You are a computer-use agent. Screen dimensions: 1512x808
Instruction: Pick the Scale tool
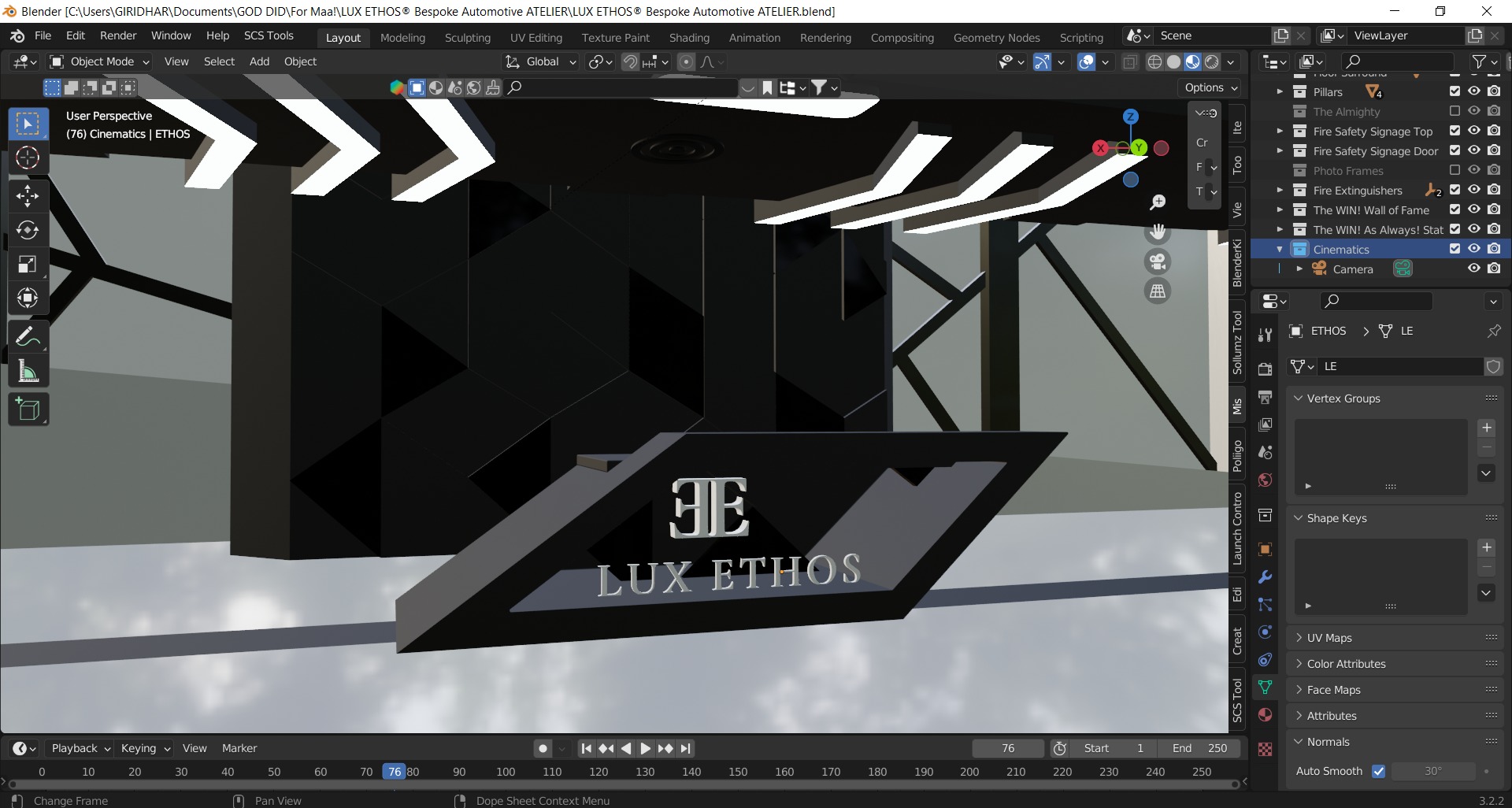(28, 264)
